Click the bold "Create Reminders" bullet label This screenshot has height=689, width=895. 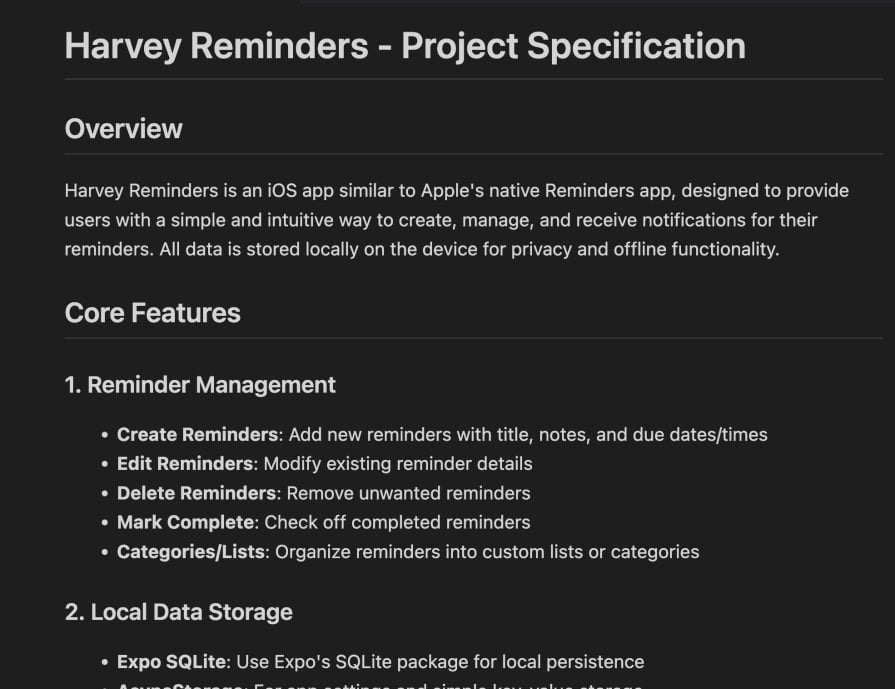click(x=197, y=435)
